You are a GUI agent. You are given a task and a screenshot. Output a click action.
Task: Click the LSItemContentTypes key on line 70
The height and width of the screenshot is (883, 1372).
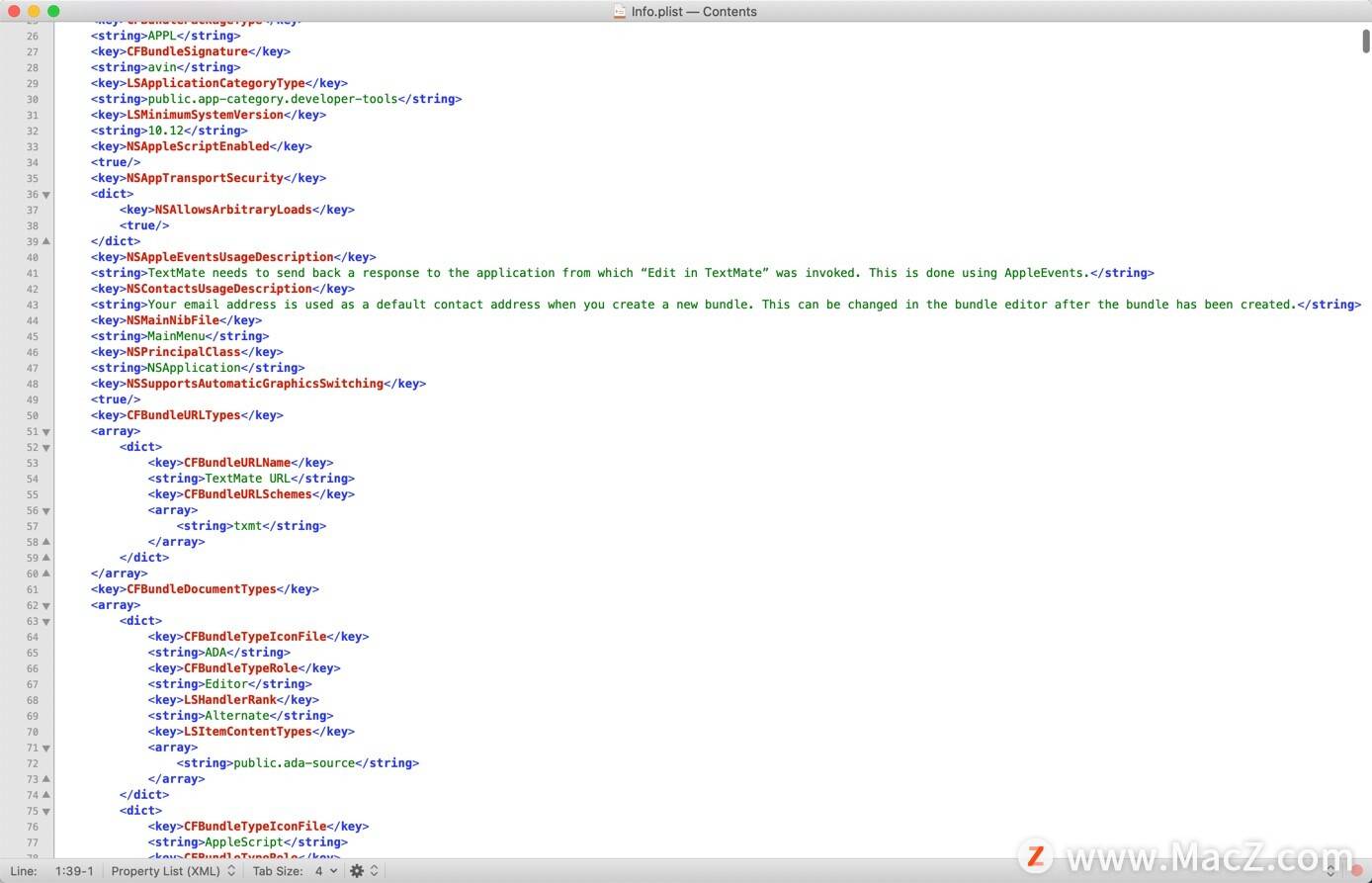click(248, 732)
